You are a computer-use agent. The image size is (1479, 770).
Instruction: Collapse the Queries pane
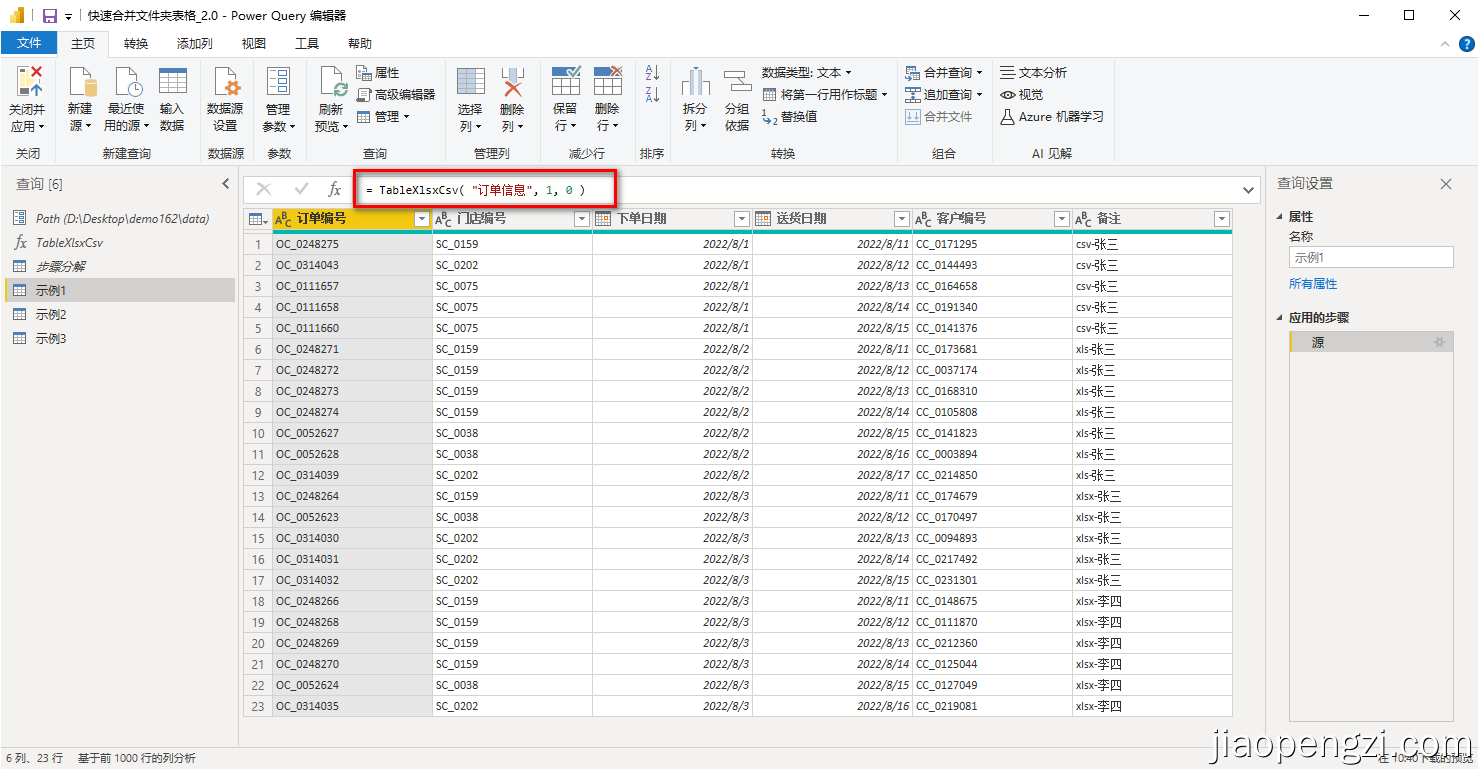tap(225, 184)
